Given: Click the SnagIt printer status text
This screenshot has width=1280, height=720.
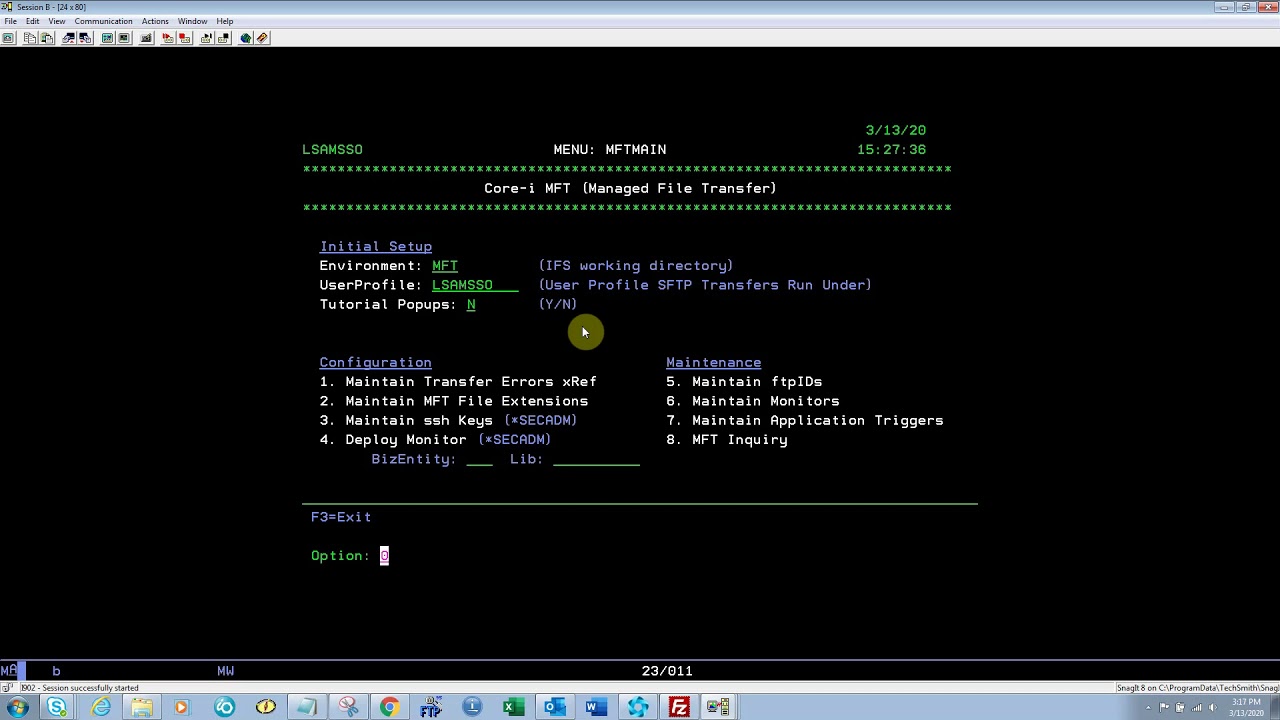Looking at the screenshot, I should coord(1197,688).
